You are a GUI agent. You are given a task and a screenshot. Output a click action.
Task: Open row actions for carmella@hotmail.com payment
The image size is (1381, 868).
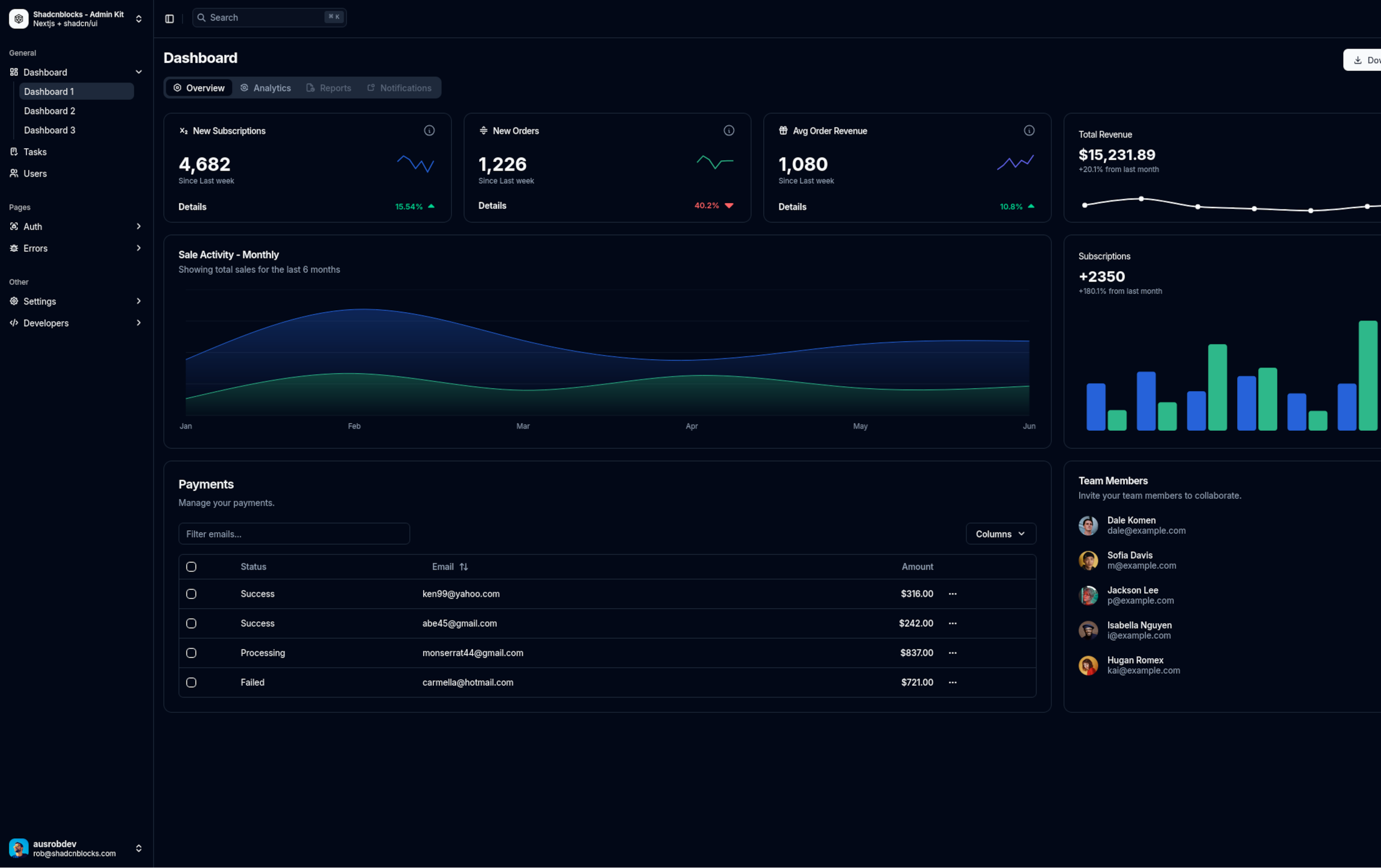tap(952, 682)
